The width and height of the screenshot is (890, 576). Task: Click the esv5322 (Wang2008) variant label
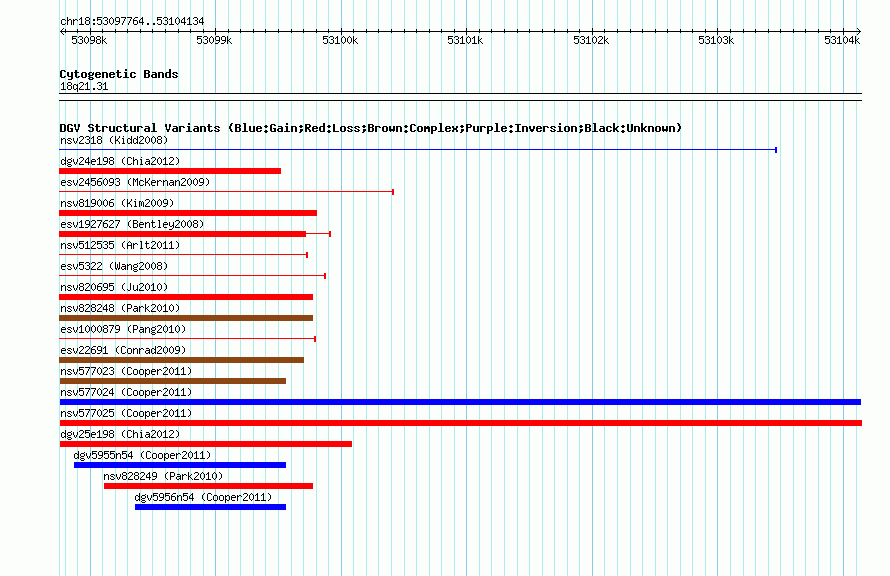[114, 266]
